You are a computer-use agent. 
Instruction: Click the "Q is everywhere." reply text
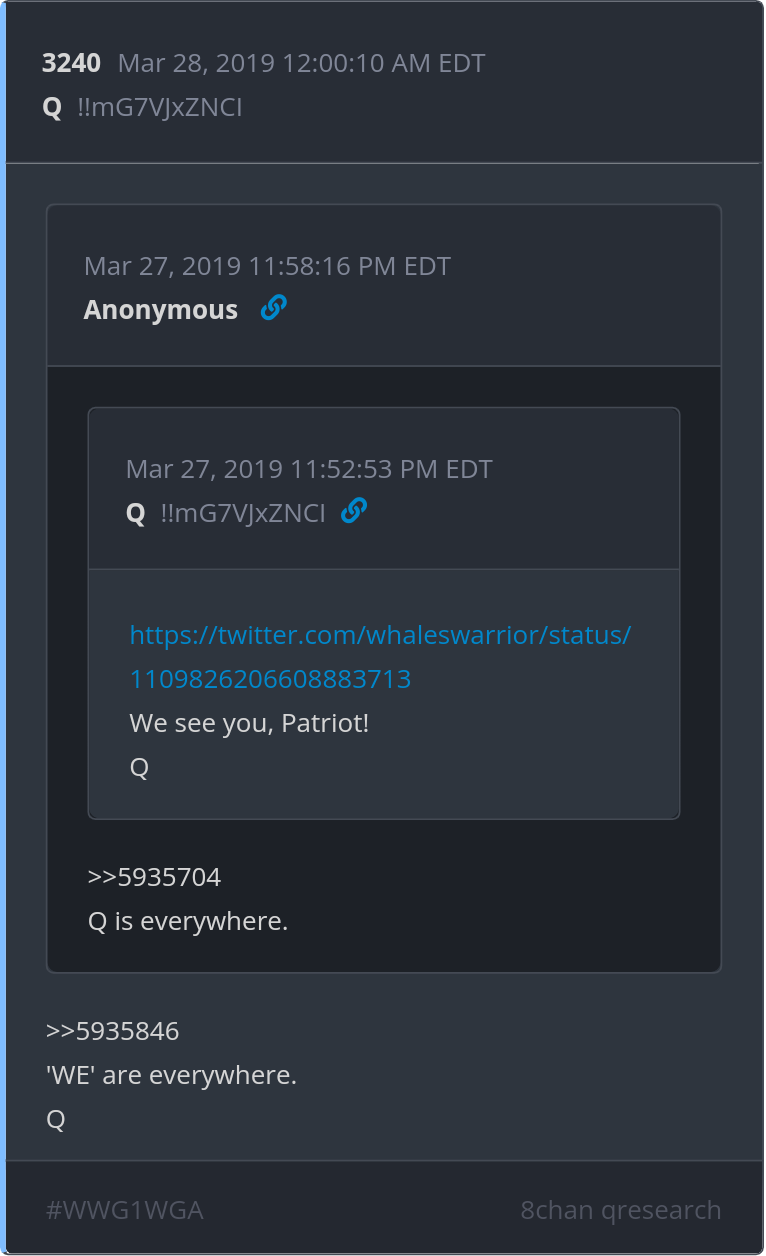pos(188,921)
